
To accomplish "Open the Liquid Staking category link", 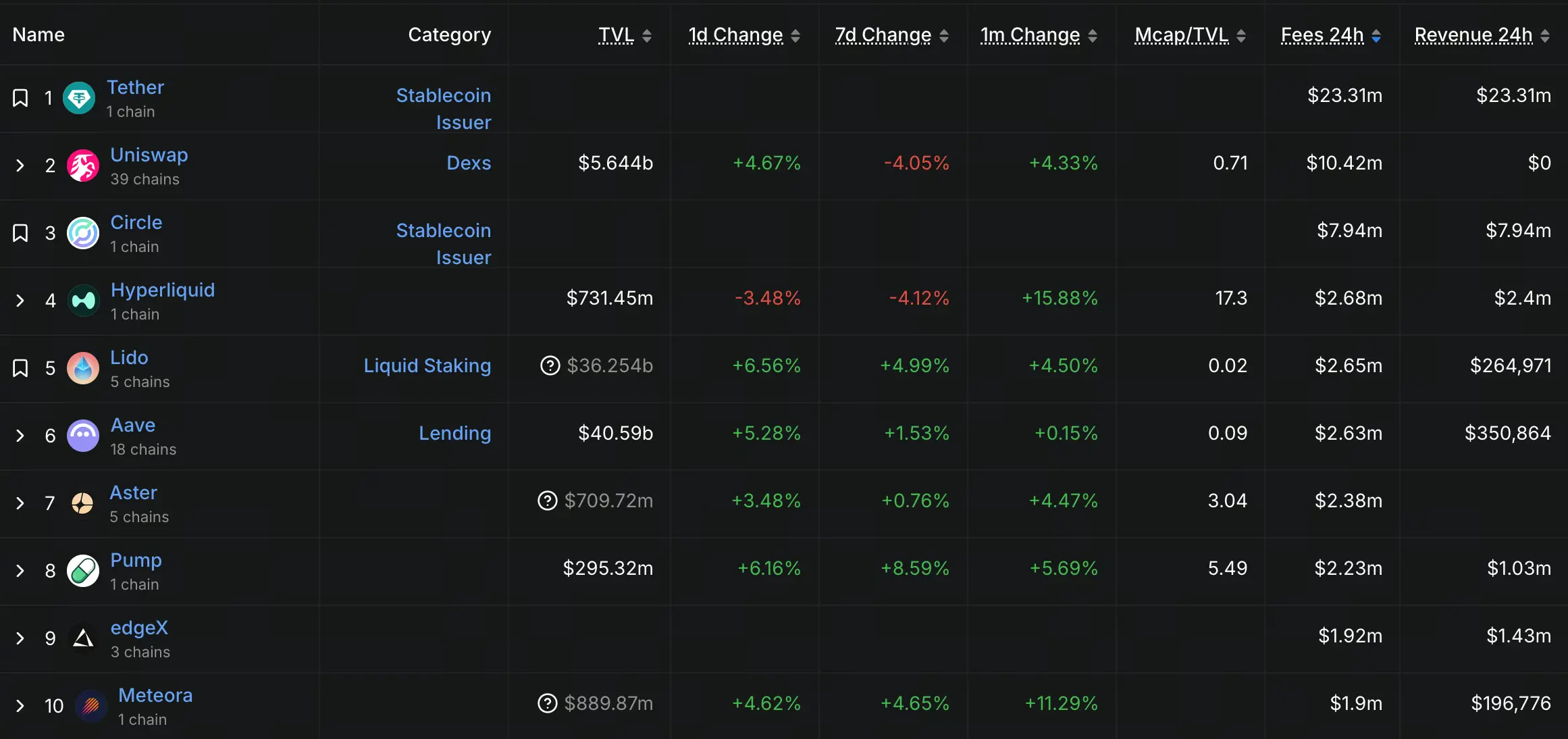I will point(427,365).
